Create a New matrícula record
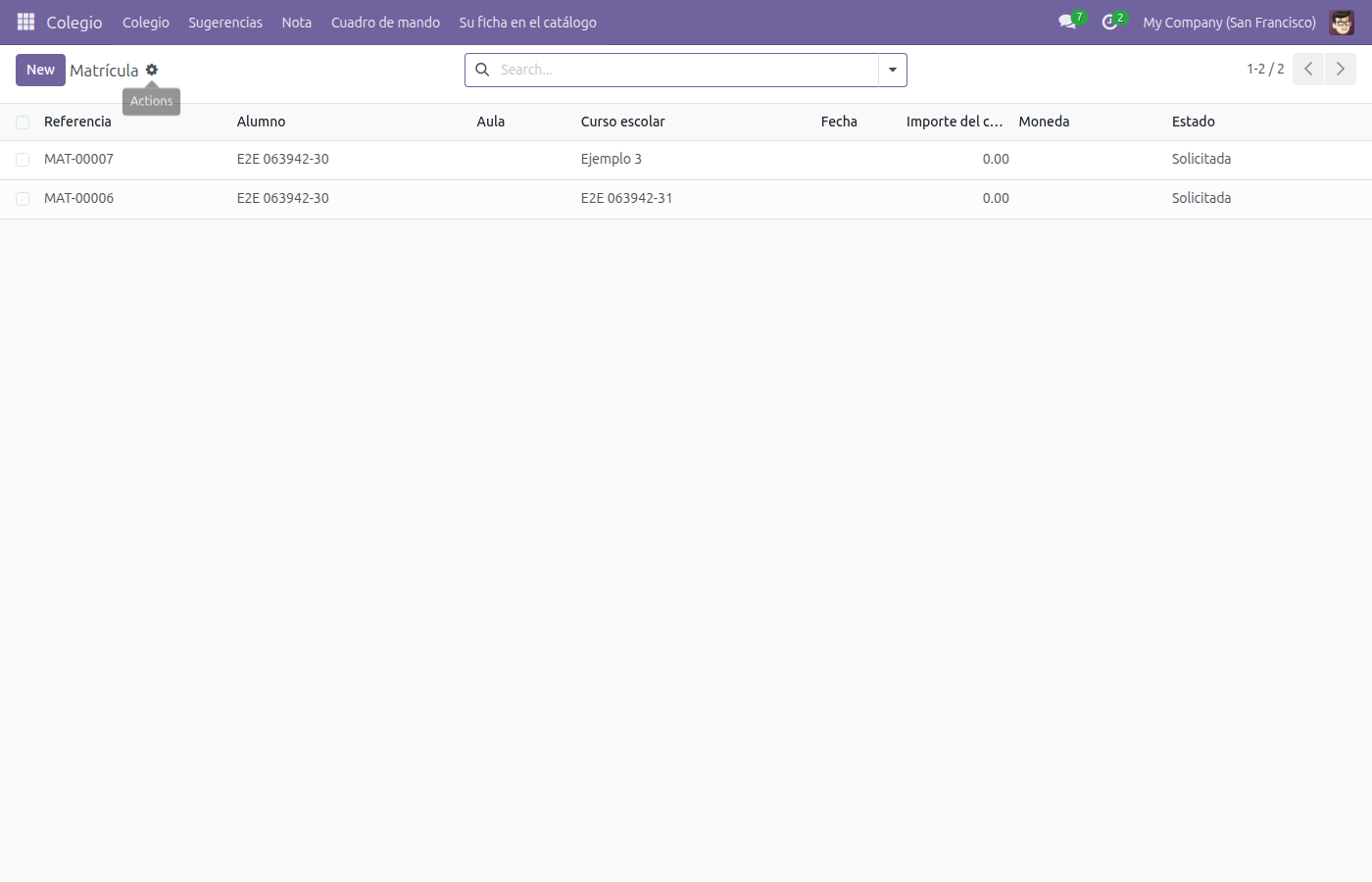This screenshot has height=882, width=1372. pos(40,70)
